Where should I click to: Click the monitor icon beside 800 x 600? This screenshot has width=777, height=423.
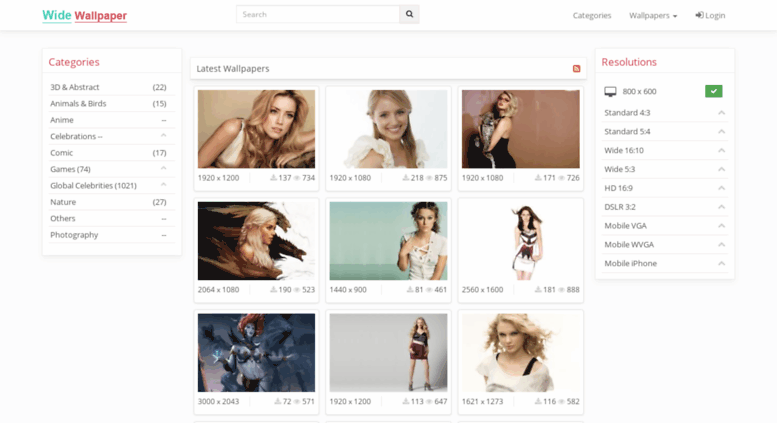[610, 92]
